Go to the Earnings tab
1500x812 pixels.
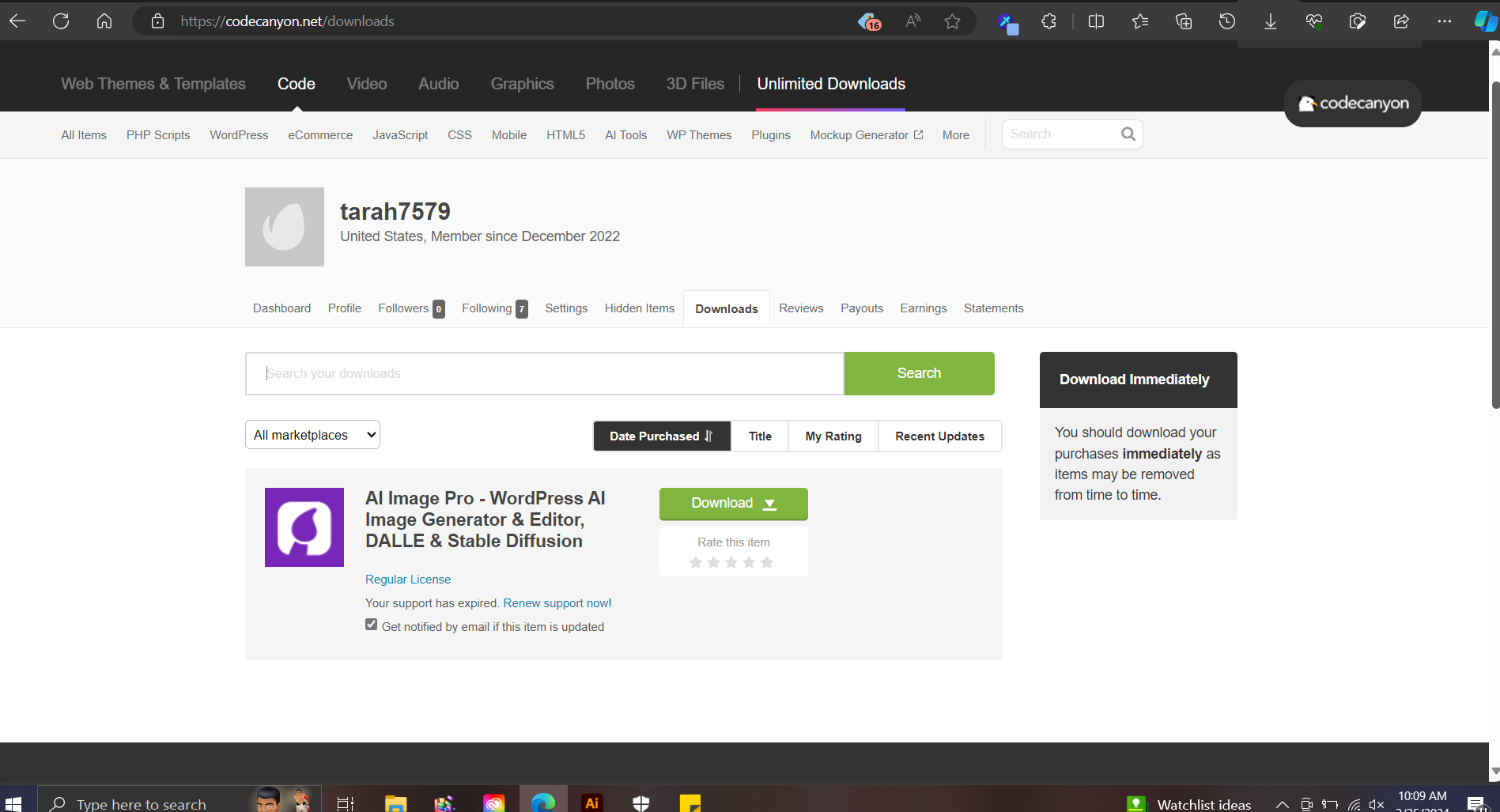click(x=924, y=308)
